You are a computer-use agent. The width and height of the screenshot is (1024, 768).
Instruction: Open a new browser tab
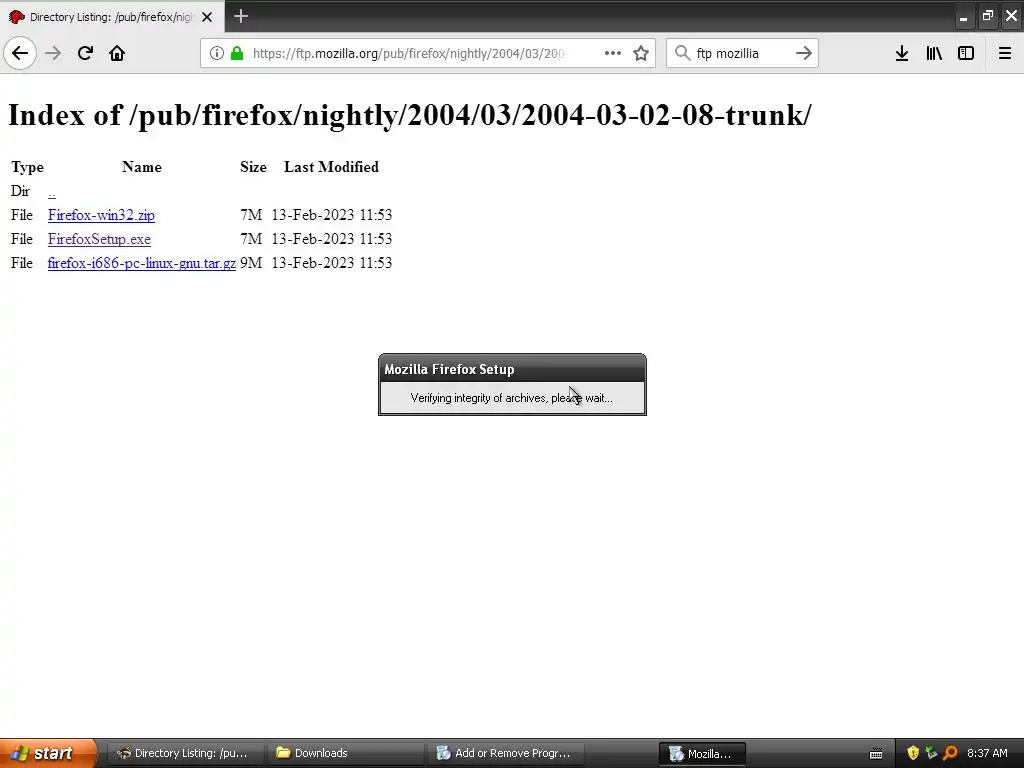coord(241,16)
